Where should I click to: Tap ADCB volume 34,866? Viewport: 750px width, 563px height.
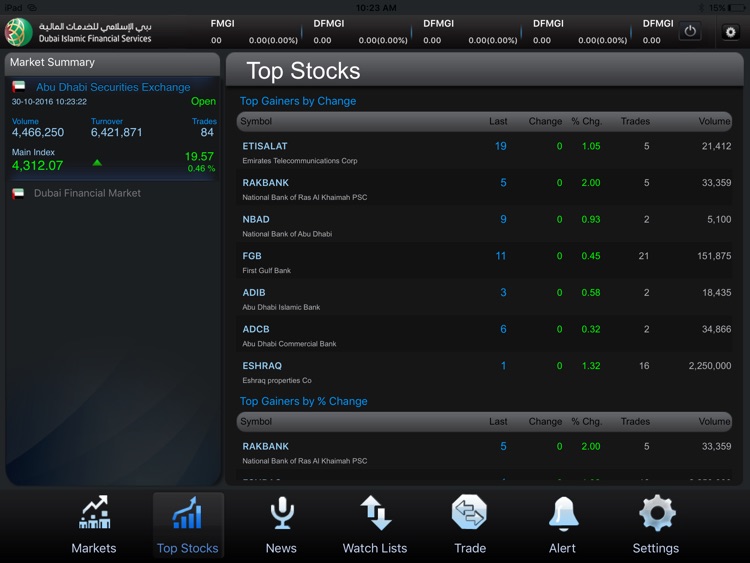tap(717, 329)
